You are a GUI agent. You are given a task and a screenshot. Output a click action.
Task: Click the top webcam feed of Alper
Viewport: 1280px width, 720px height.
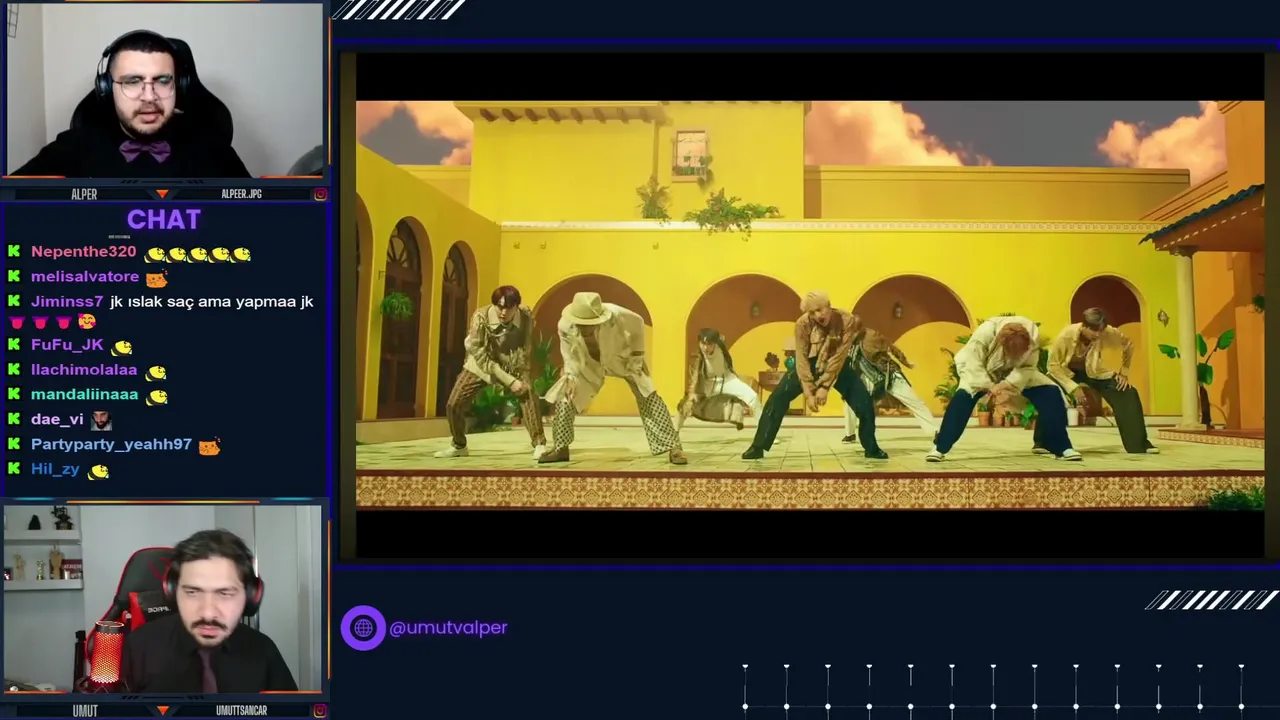[163, 92]
